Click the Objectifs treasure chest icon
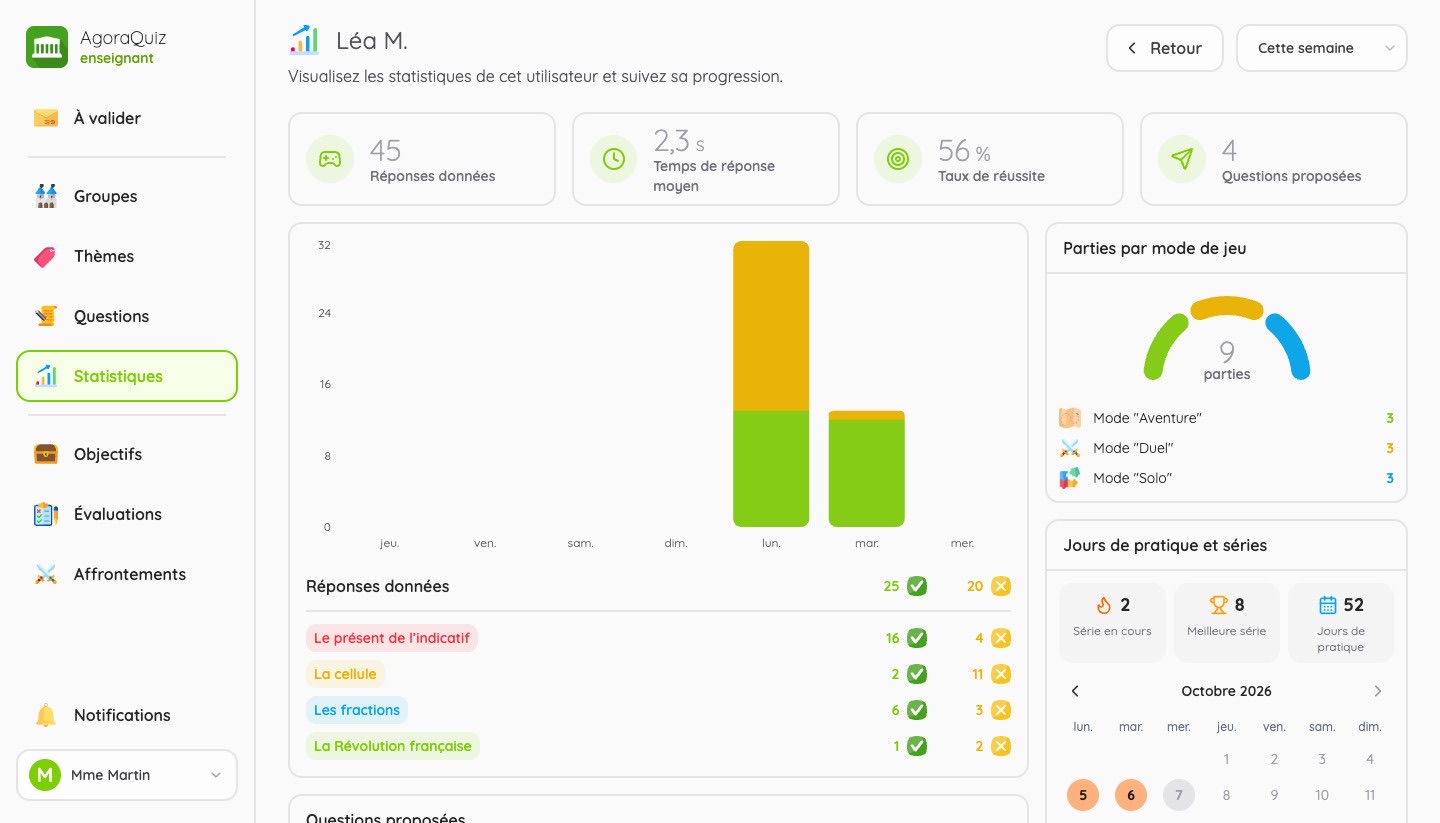Screen dimensions: 1440x823 tap(46, 454)
